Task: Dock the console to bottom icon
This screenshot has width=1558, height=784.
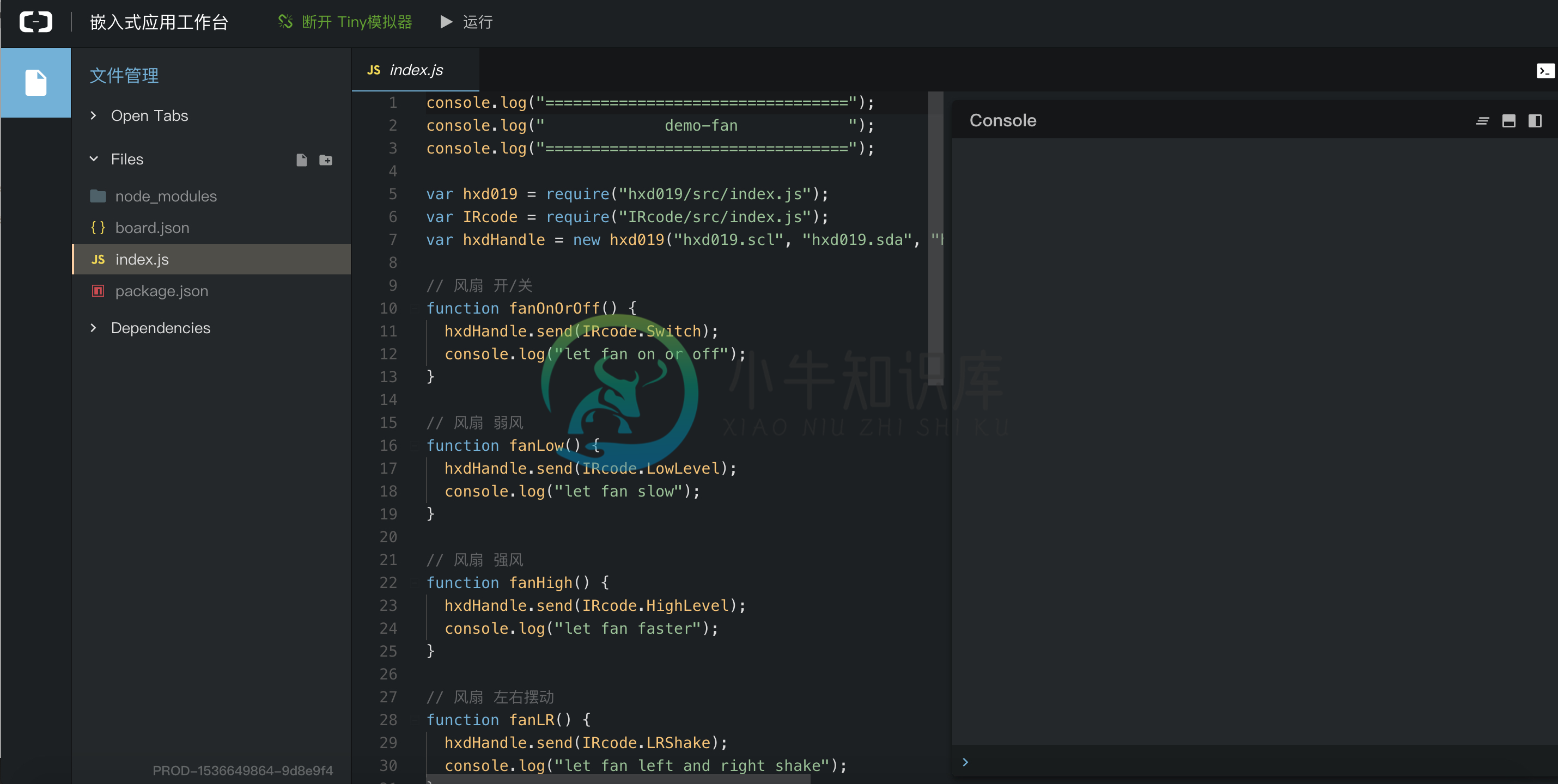Action: (x=1508, y=121)
